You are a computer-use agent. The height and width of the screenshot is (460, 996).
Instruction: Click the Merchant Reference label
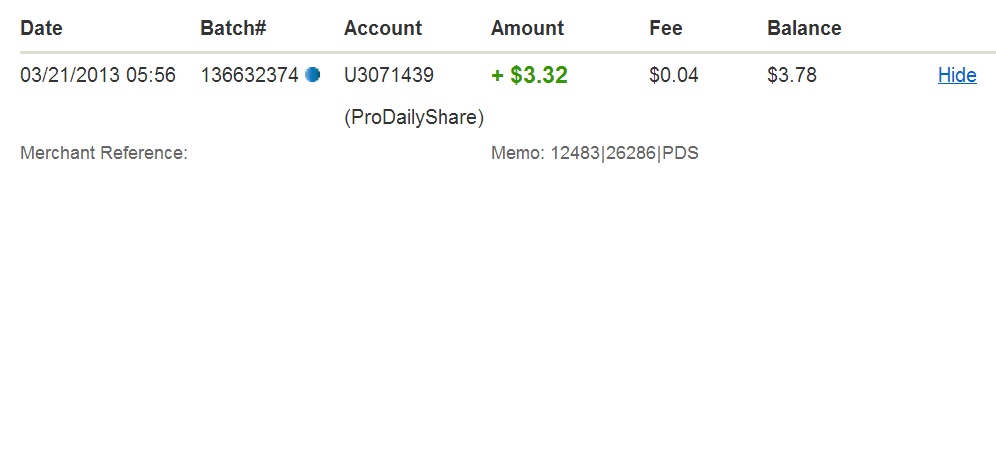pyautogui.click(x=104, y=153)
